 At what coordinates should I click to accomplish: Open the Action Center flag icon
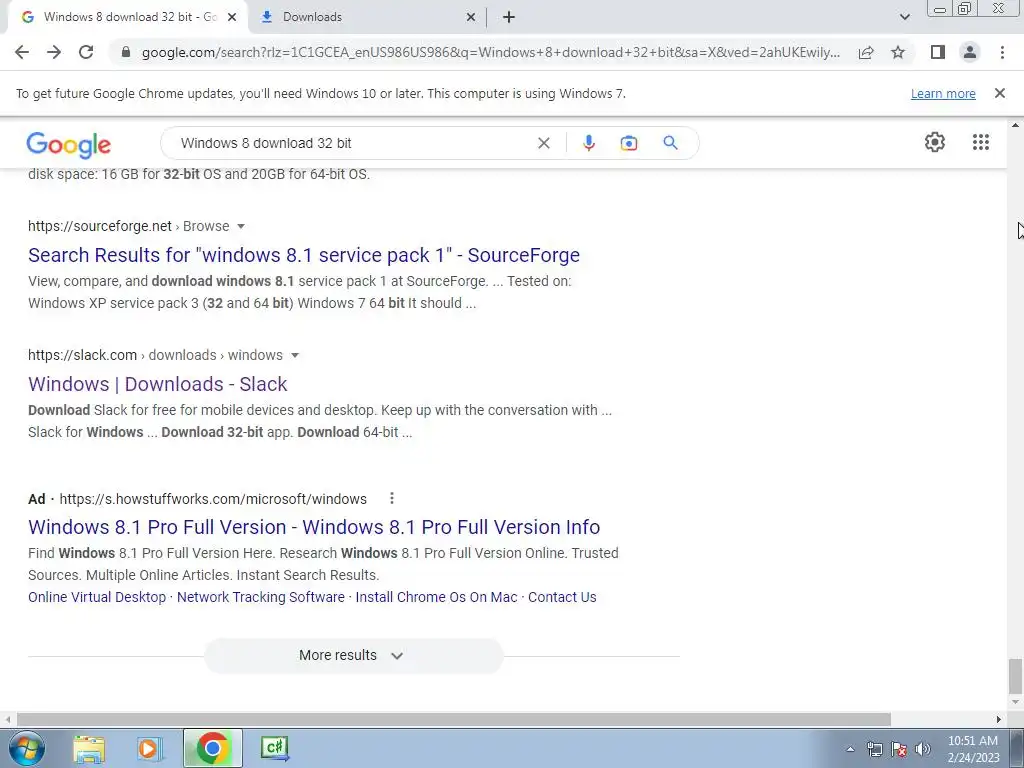[x=899, y=749]
